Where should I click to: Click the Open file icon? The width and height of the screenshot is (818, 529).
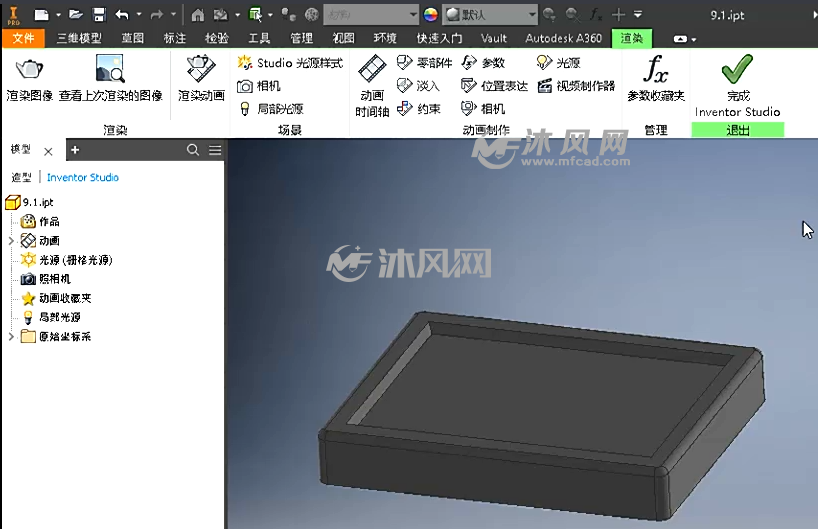76,15
